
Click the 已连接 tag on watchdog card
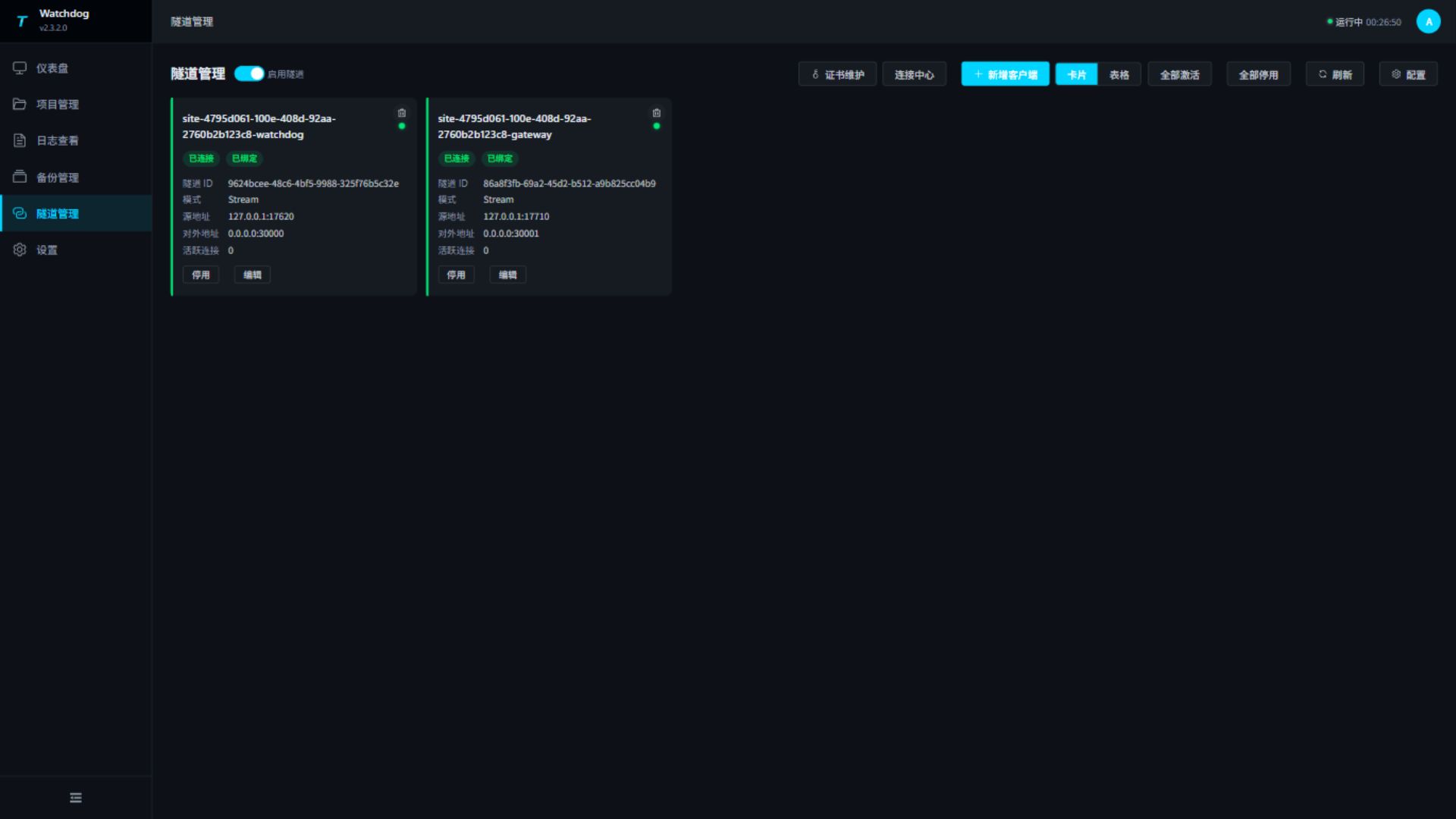click(x=201, y=158)
